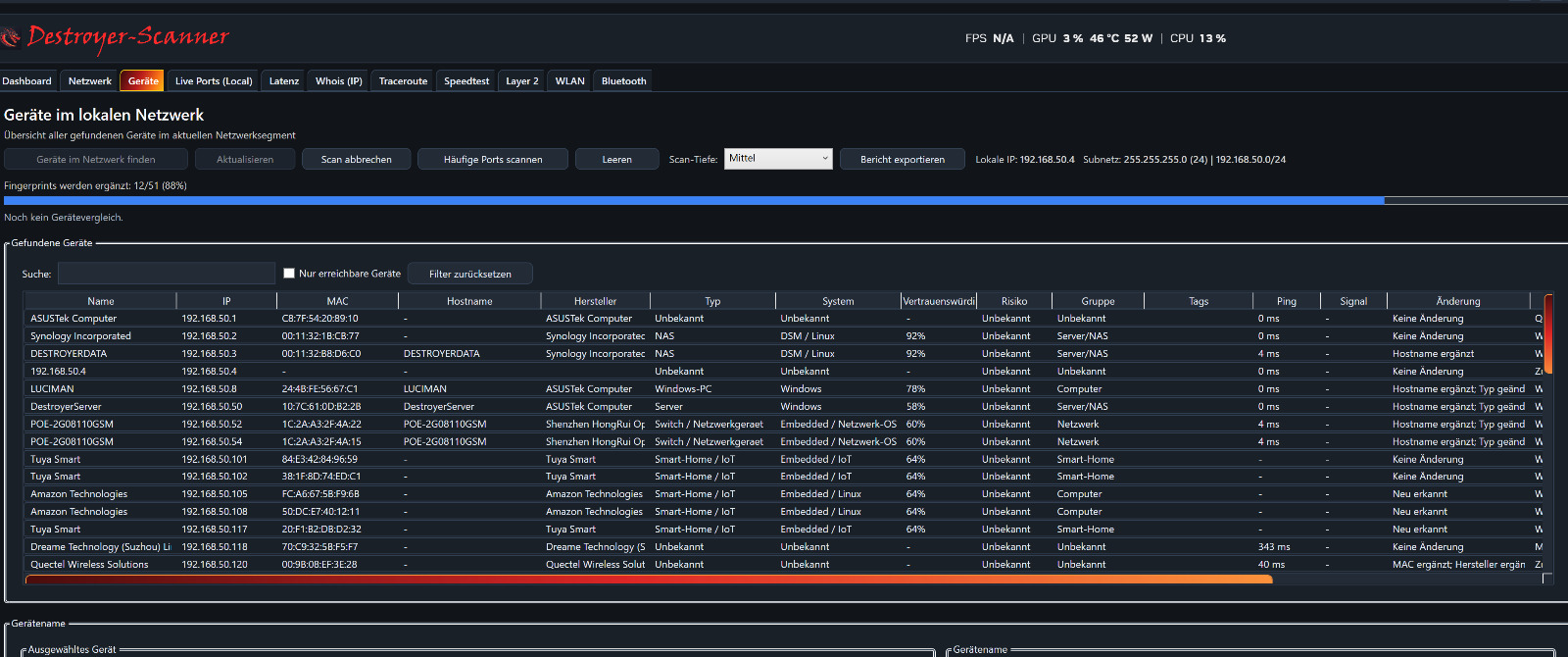Sort by the Gruppe column header
The width and height of the screenshot is (1568, 657).
1098,301
